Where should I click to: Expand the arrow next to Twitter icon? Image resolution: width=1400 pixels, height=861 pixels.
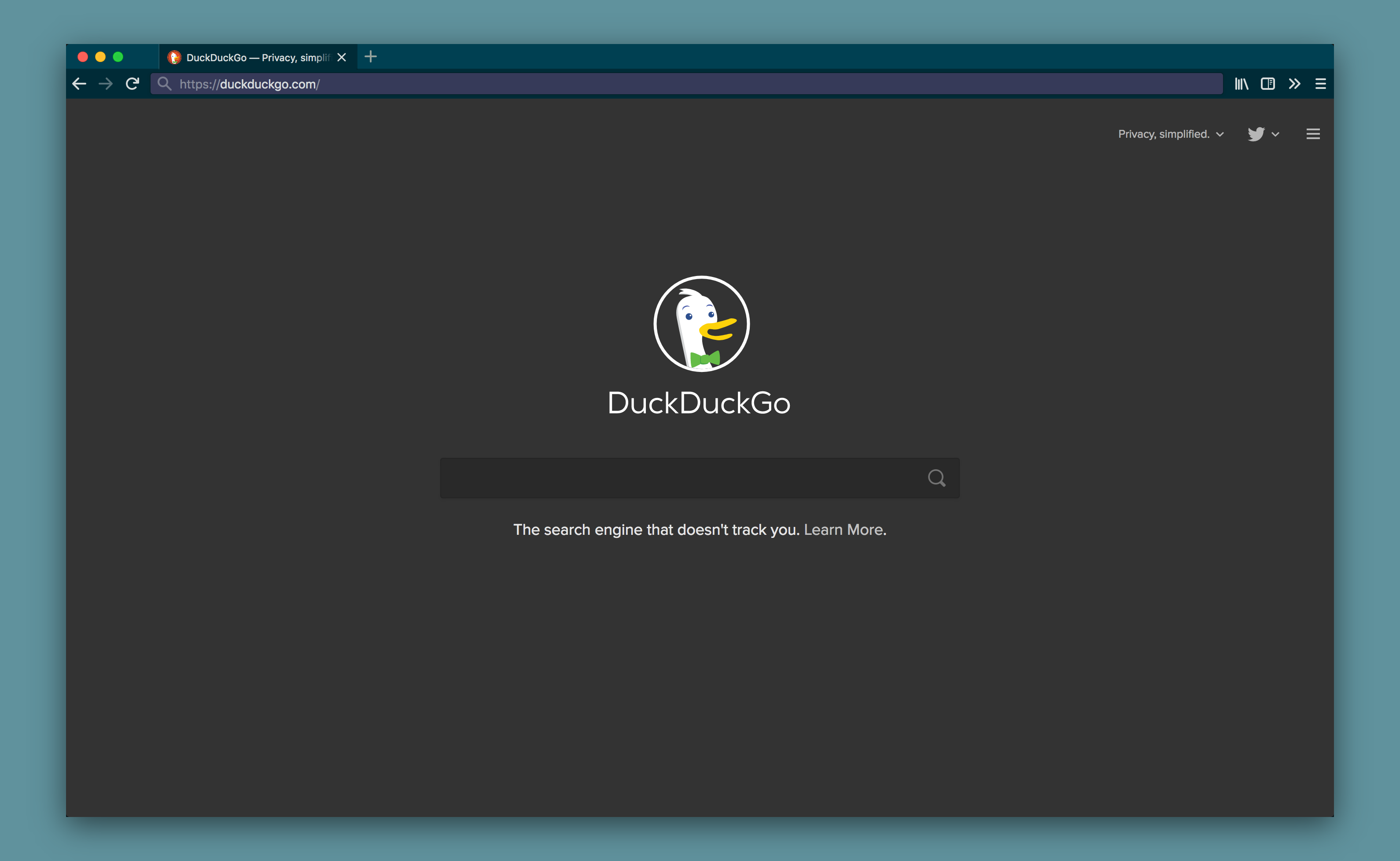pos(1275,134)
